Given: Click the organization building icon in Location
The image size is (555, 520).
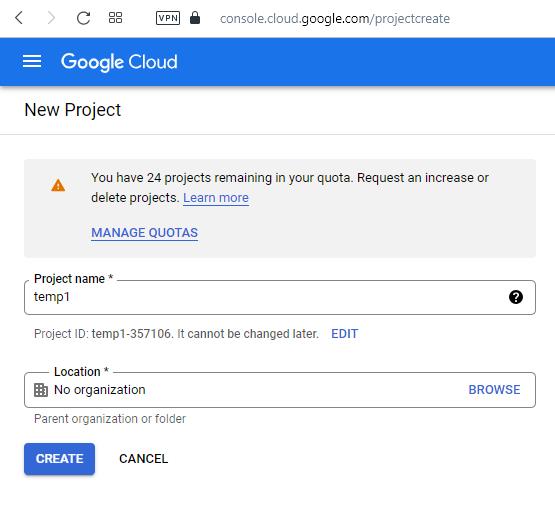Looking at the screenshot, I should (x=41, y=390).
